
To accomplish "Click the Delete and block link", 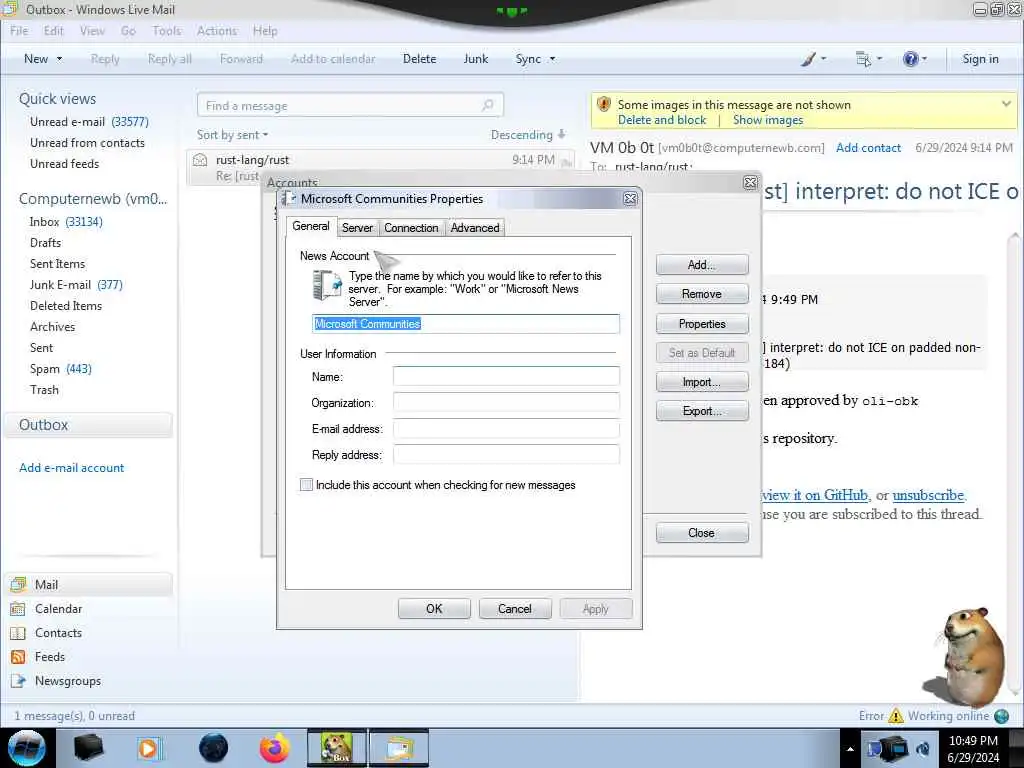I will coord(662,120).
